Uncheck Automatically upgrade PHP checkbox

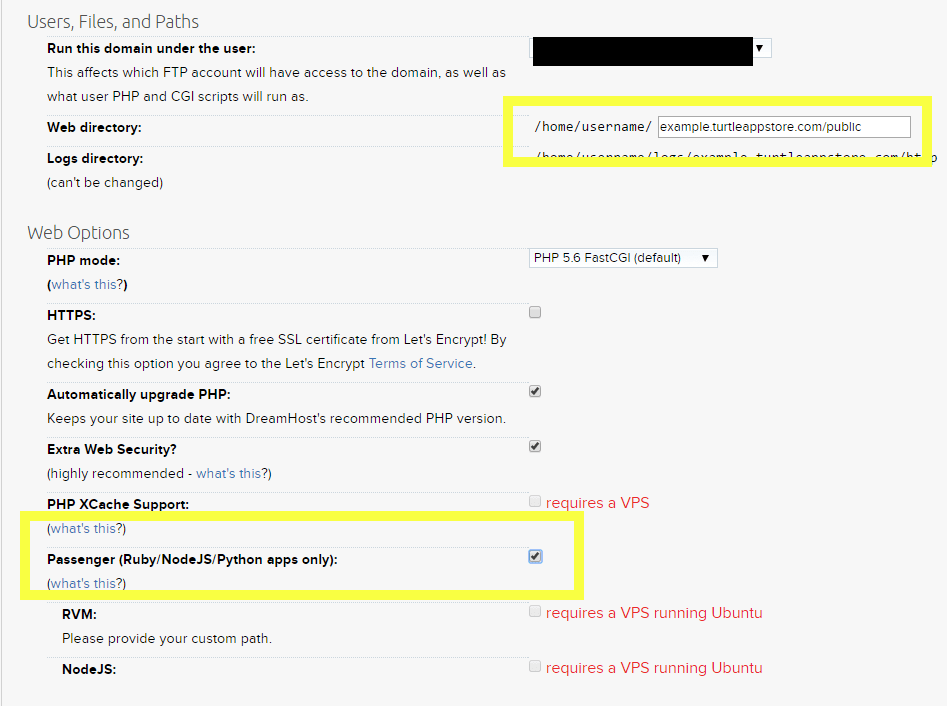pos(534,391)
